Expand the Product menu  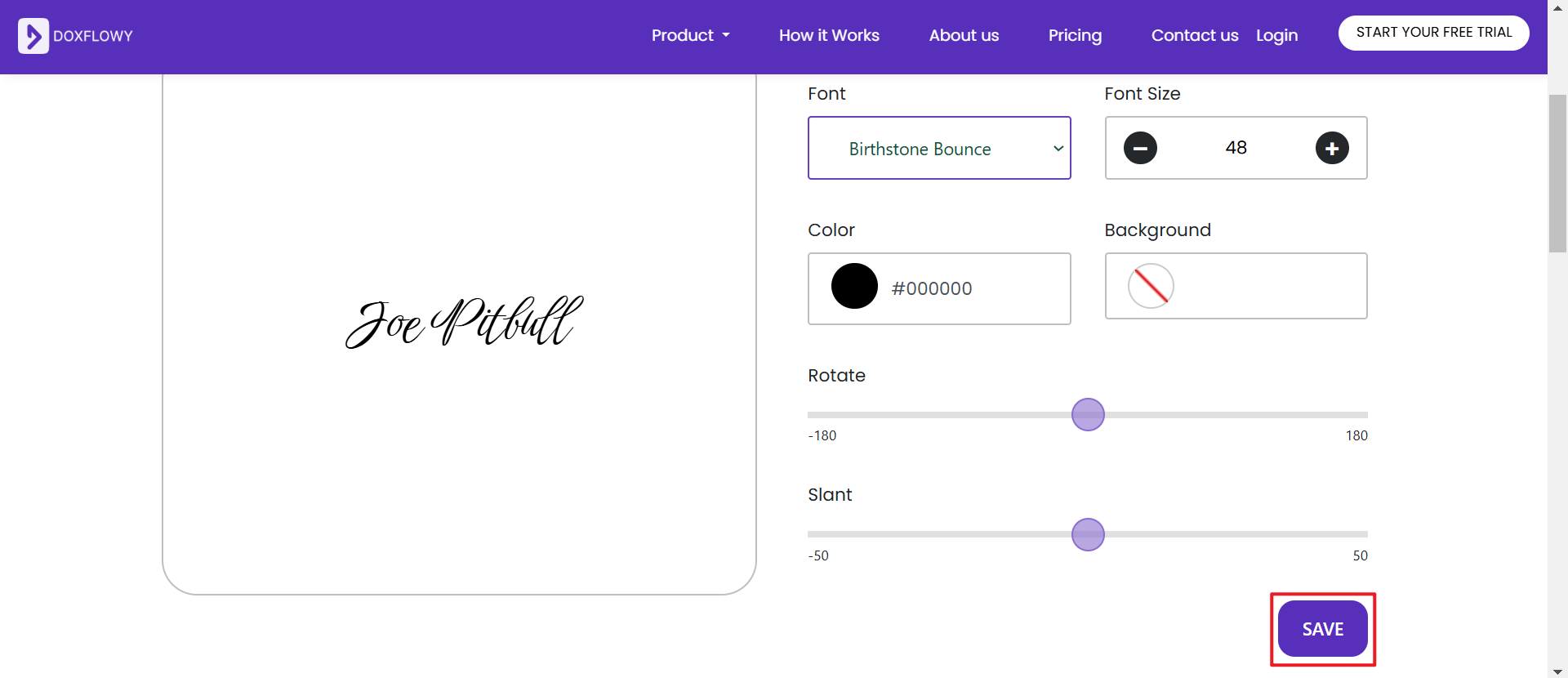pyautogui.click(x=690, y=35)
